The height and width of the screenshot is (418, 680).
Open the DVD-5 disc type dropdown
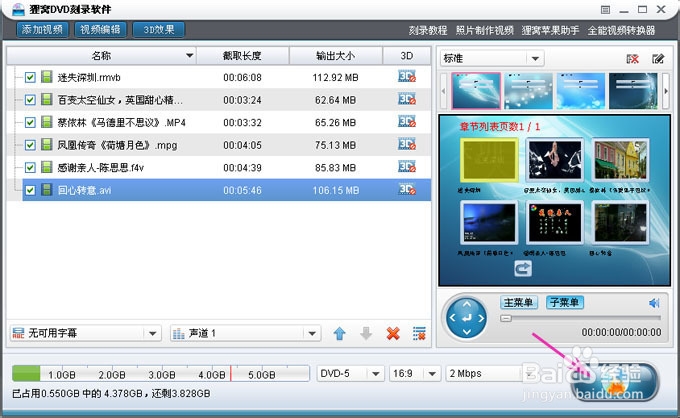376,373
